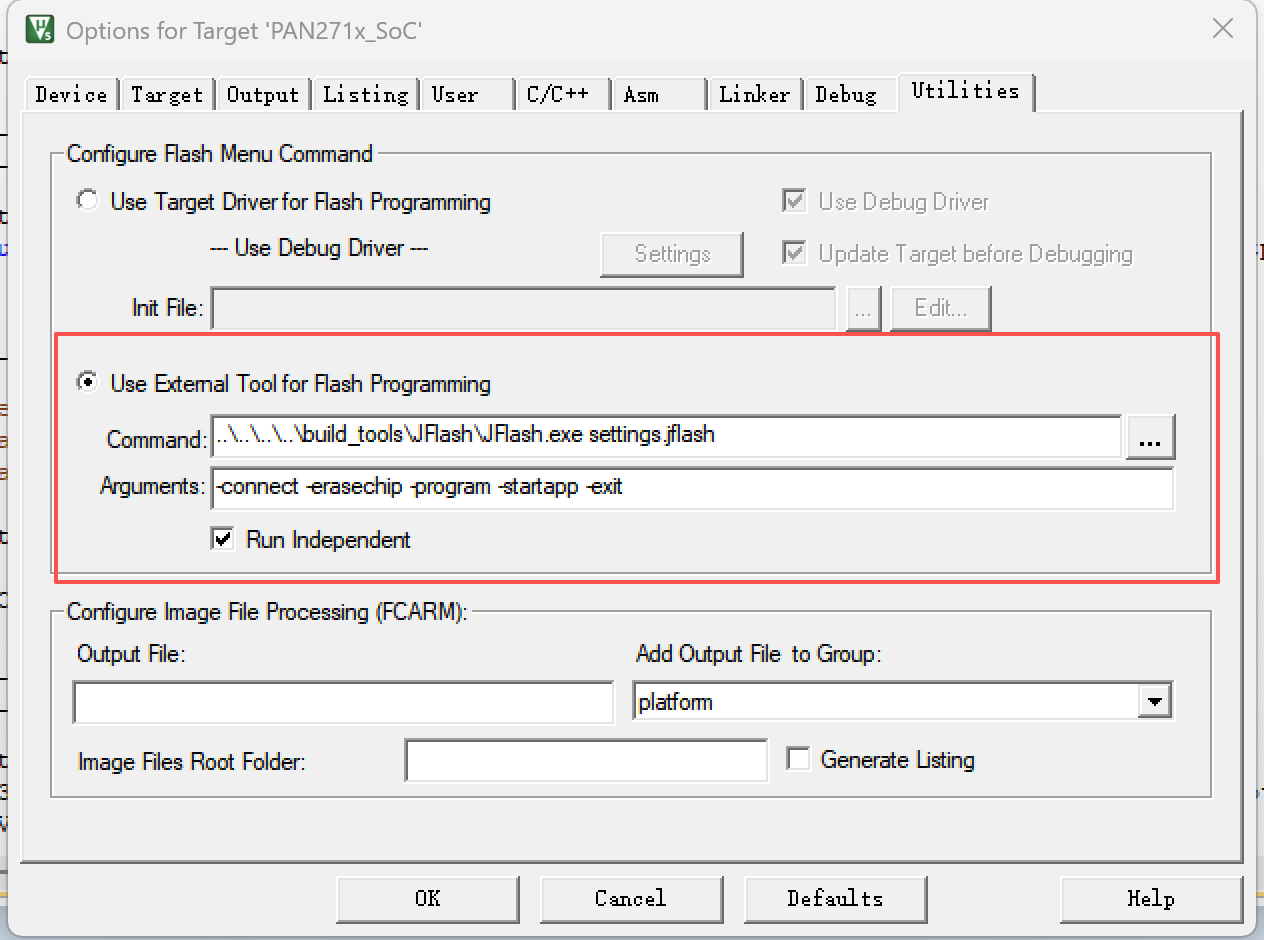Close the Options for Target dialog
Screen dimensions: 1264x940
[1222, 29]
